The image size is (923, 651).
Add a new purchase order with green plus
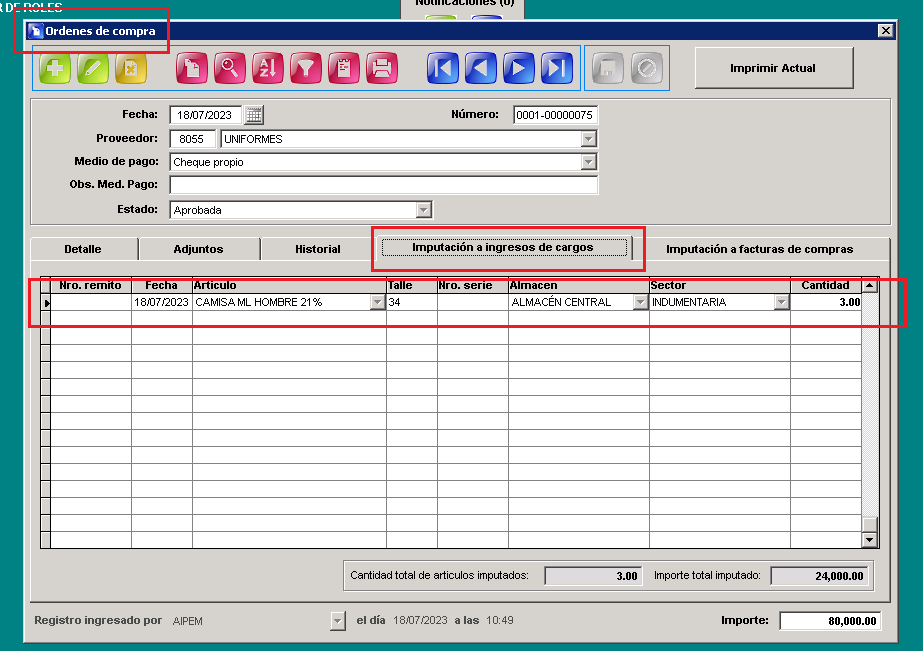point(55,68)
